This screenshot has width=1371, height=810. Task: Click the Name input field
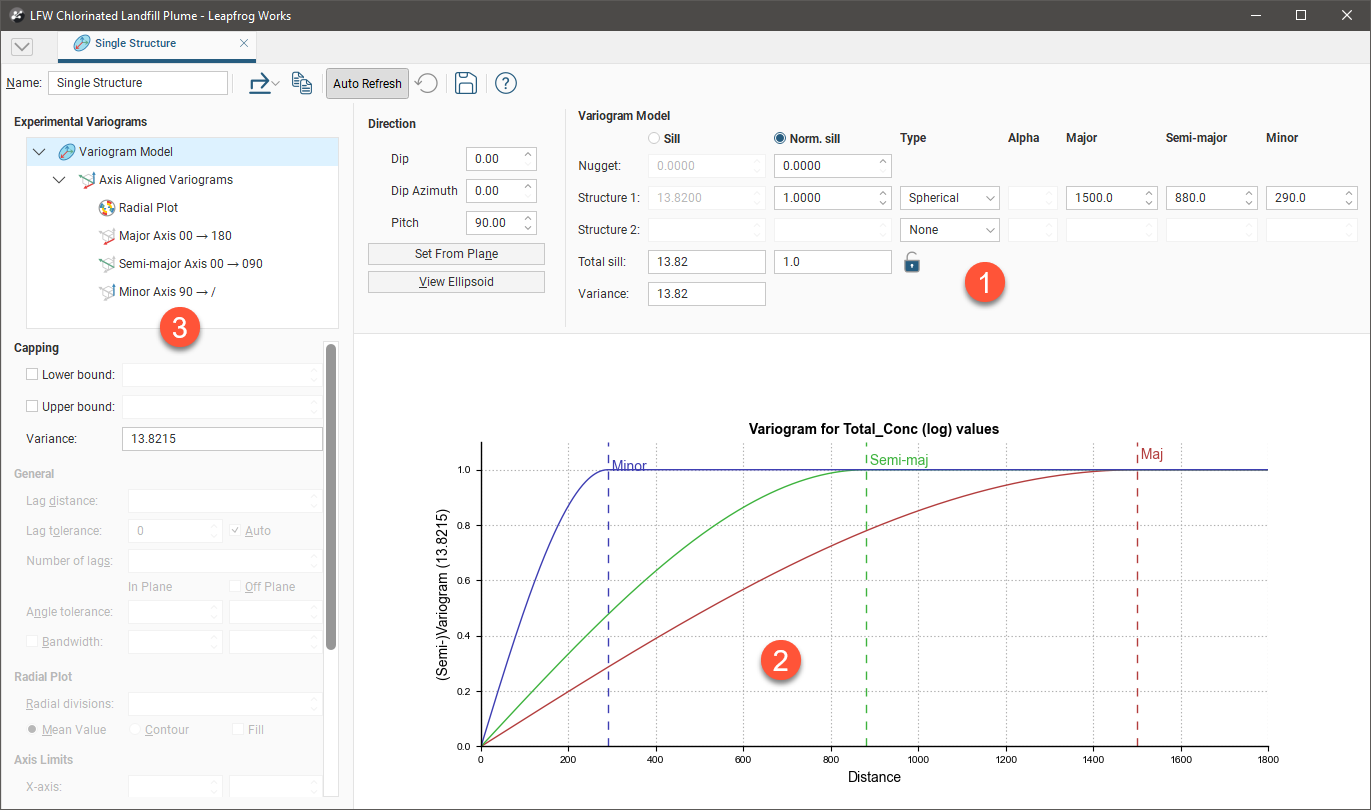click(x=138, y=83)
